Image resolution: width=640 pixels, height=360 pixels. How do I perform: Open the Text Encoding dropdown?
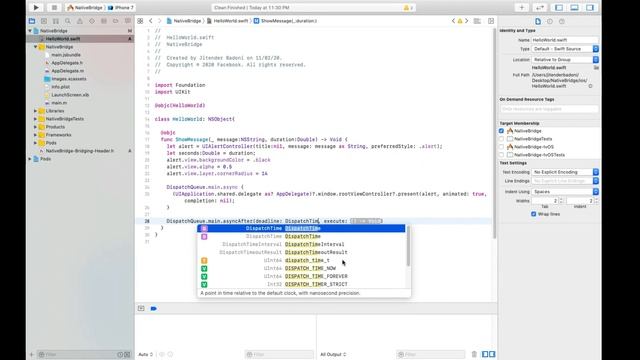[x=565, y=172]
